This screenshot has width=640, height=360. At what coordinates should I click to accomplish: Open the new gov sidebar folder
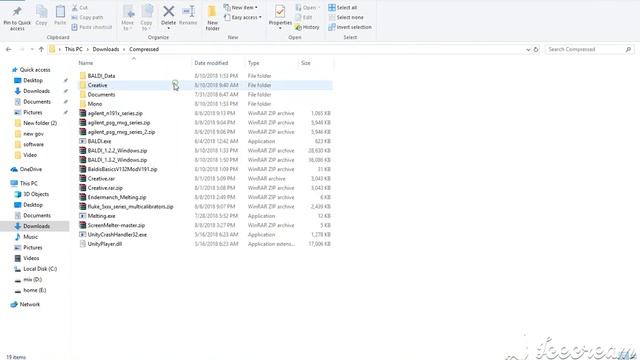click(x=33, y=134)
